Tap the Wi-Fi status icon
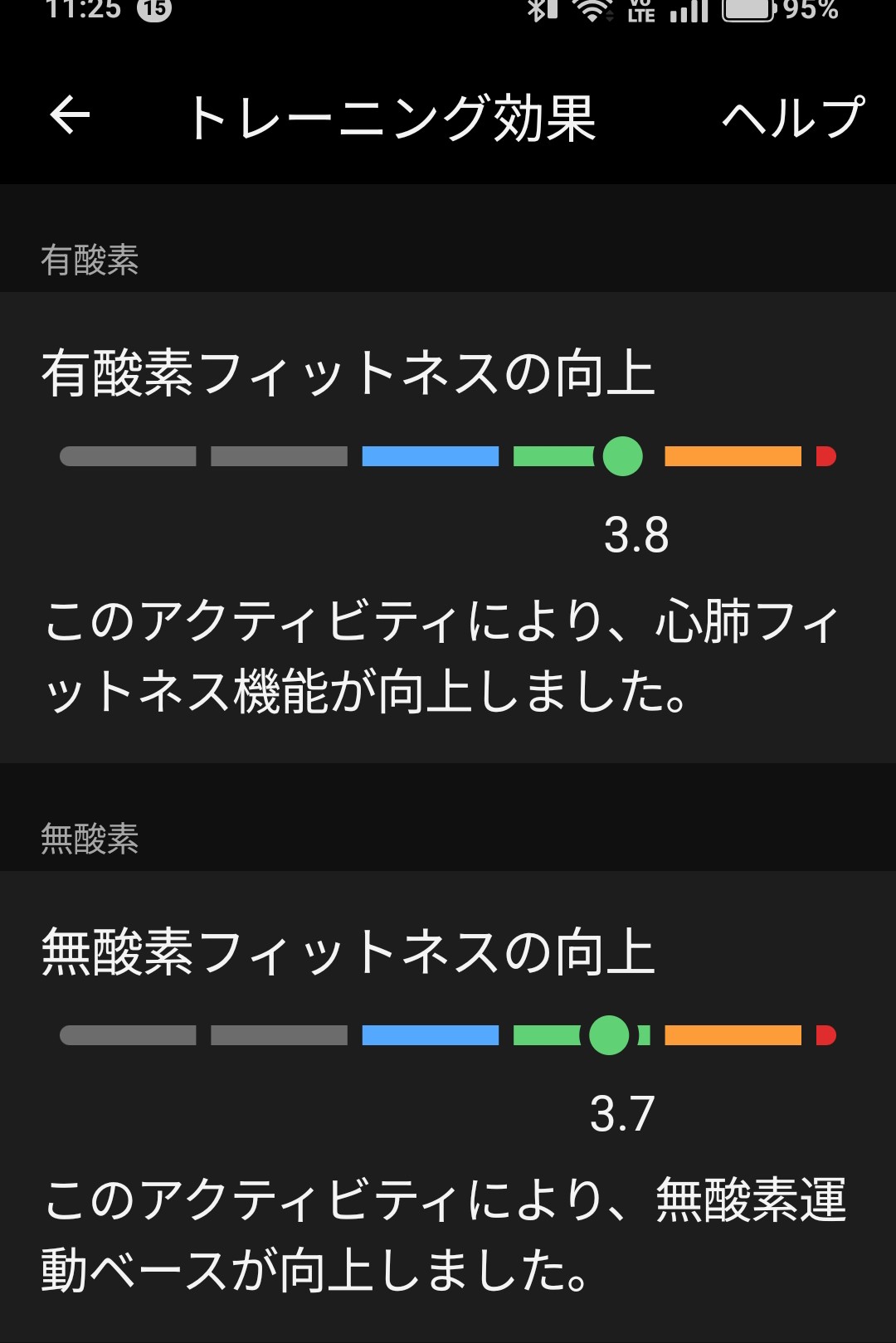Screen dimensions: 896x1343 pos(594,9)
